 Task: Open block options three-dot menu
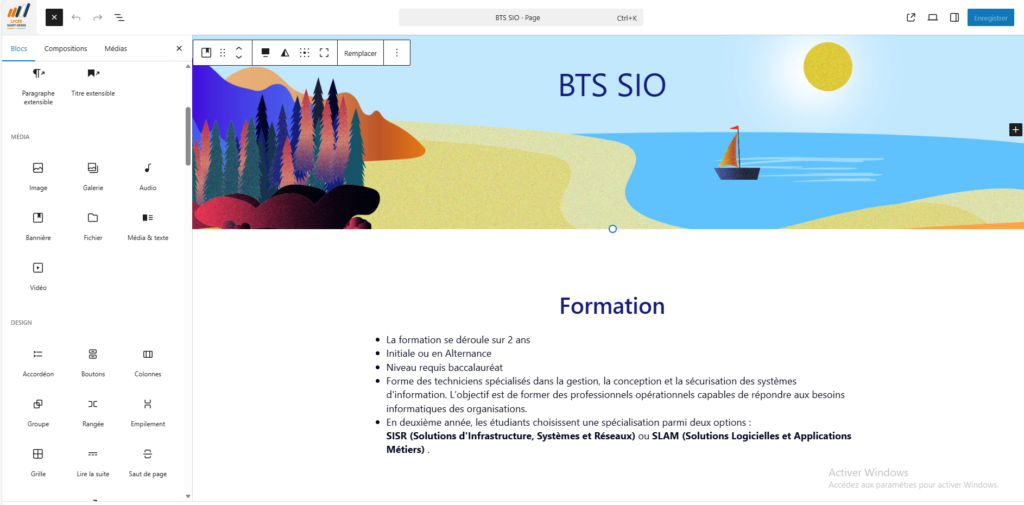(397, 53)
